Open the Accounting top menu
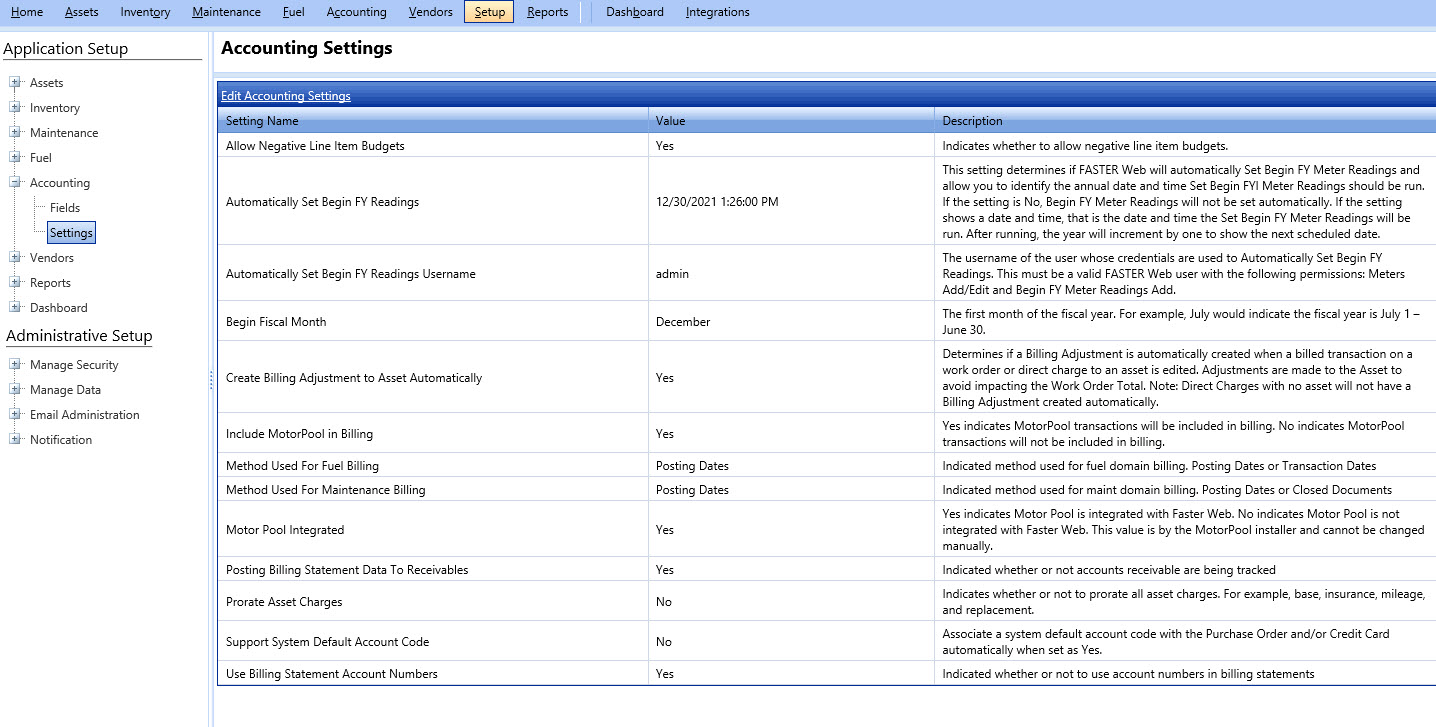This screenshot has width=1436, height=727. 356,12
